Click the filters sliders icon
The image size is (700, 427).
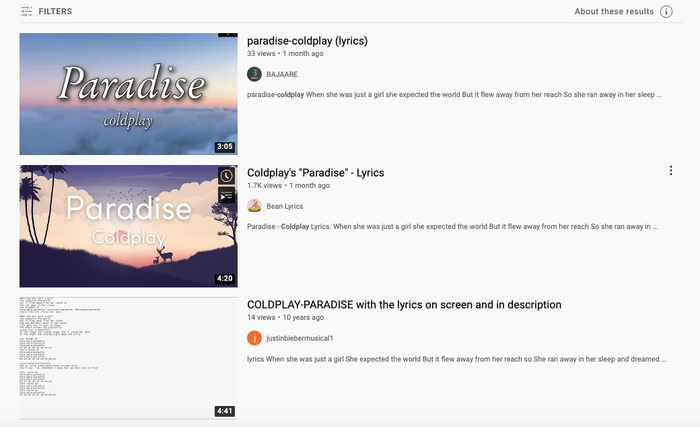click(26, 11)
